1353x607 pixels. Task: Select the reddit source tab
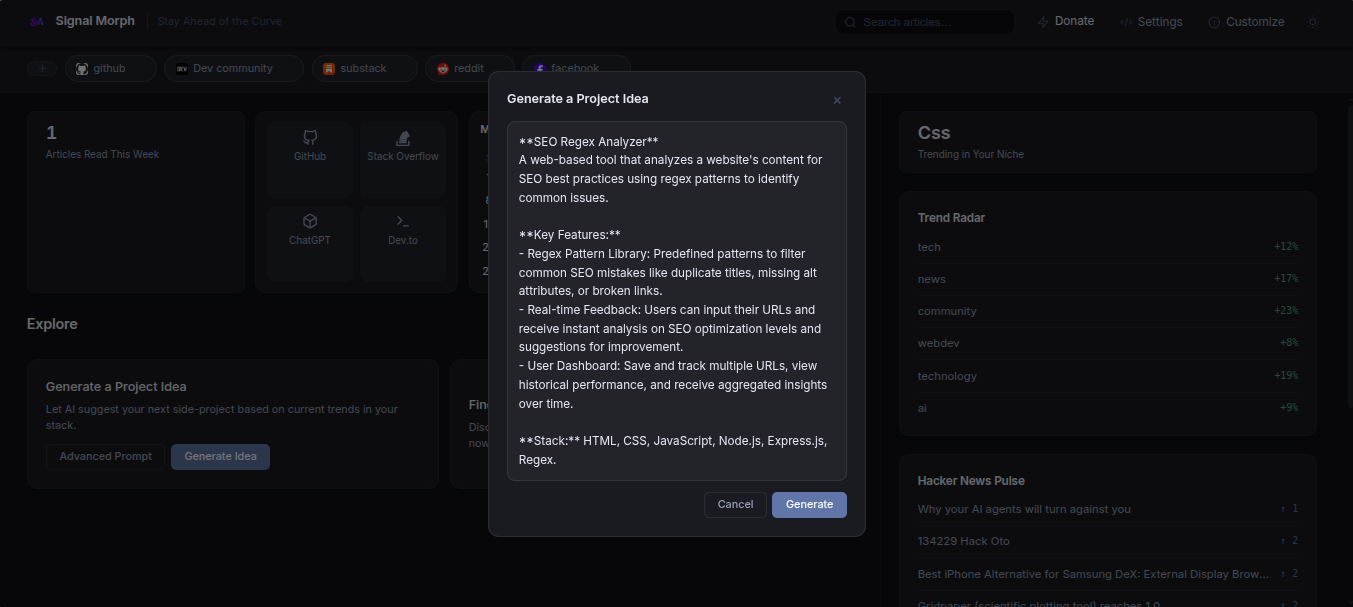coord(469,68)
